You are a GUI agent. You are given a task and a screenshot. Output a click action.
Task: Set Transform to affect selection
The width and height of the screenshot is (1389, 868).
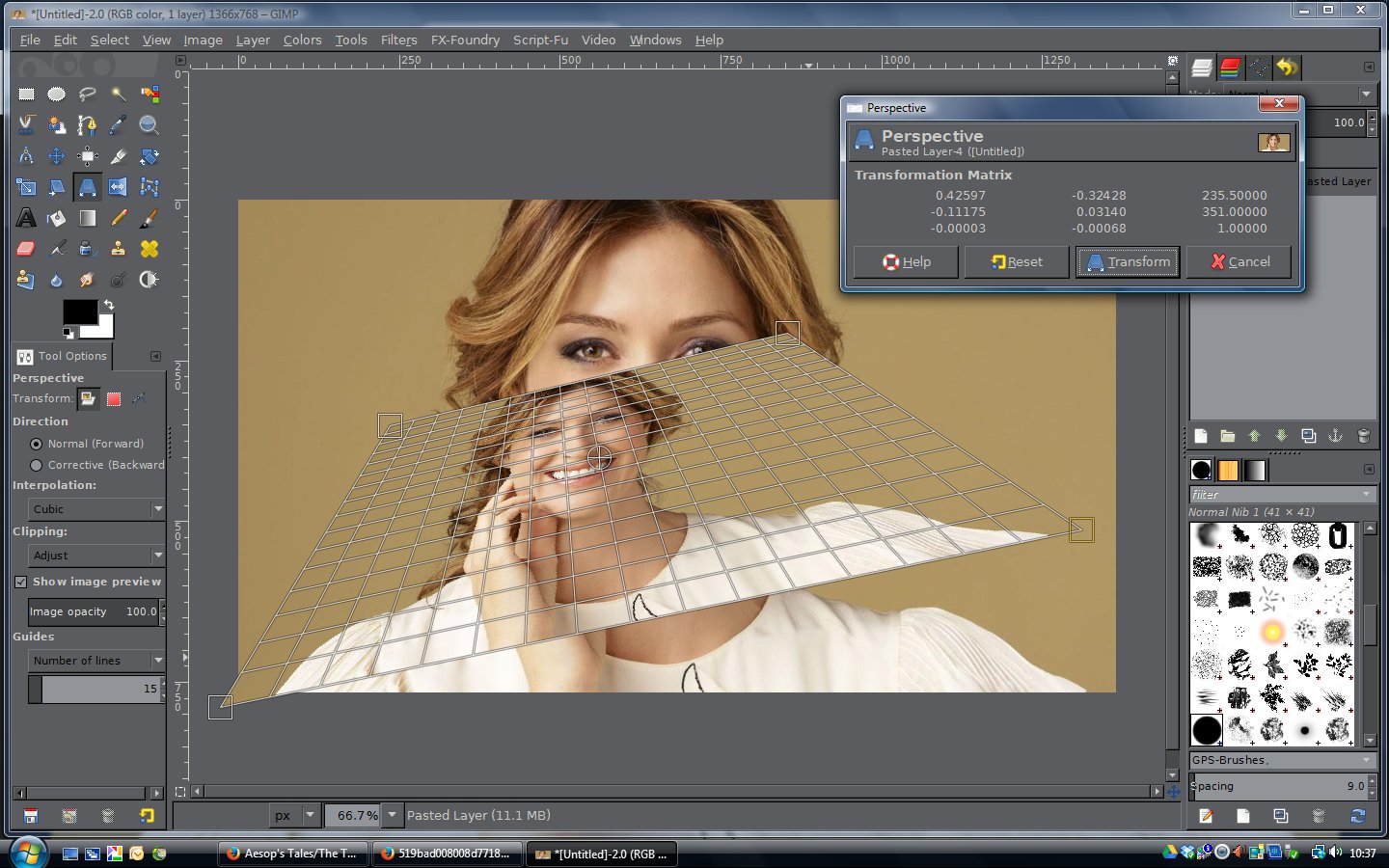point(114,398)
